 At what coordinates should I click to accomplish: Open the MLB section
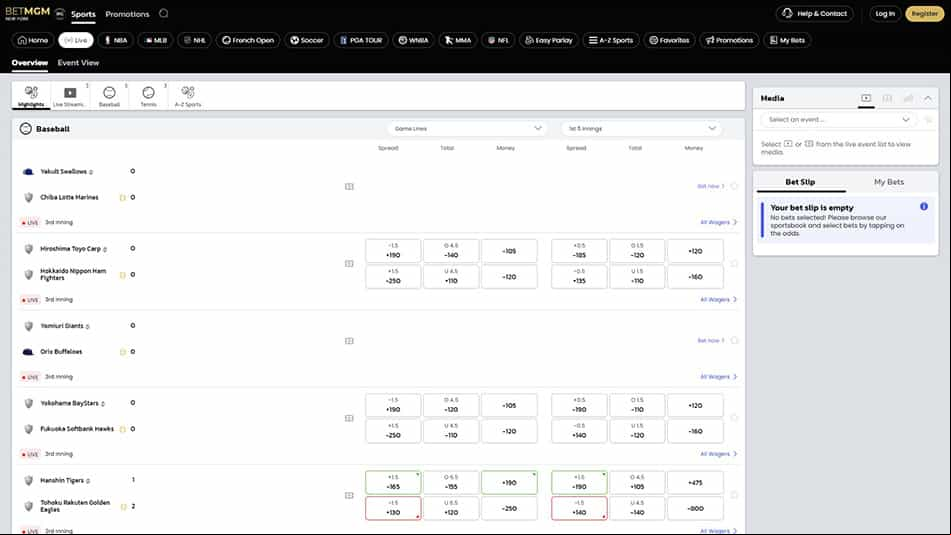tap(156, 40)
